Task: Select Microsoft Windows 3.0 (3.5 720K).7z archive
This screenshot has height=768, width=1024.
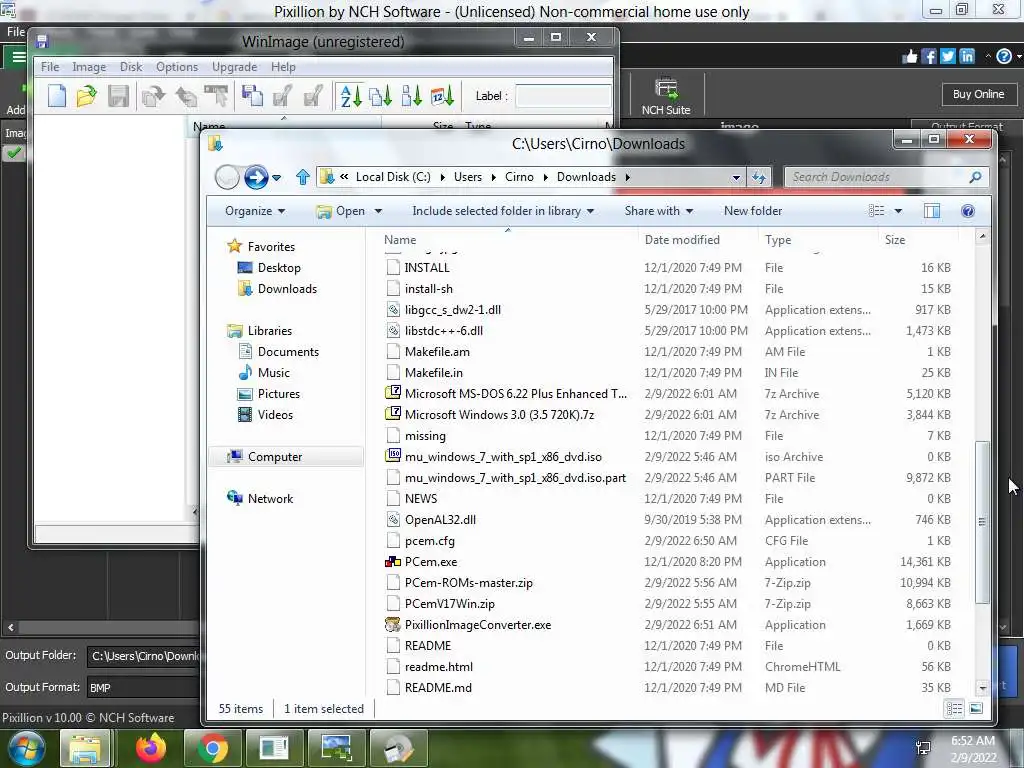Action: coord(499,415)
